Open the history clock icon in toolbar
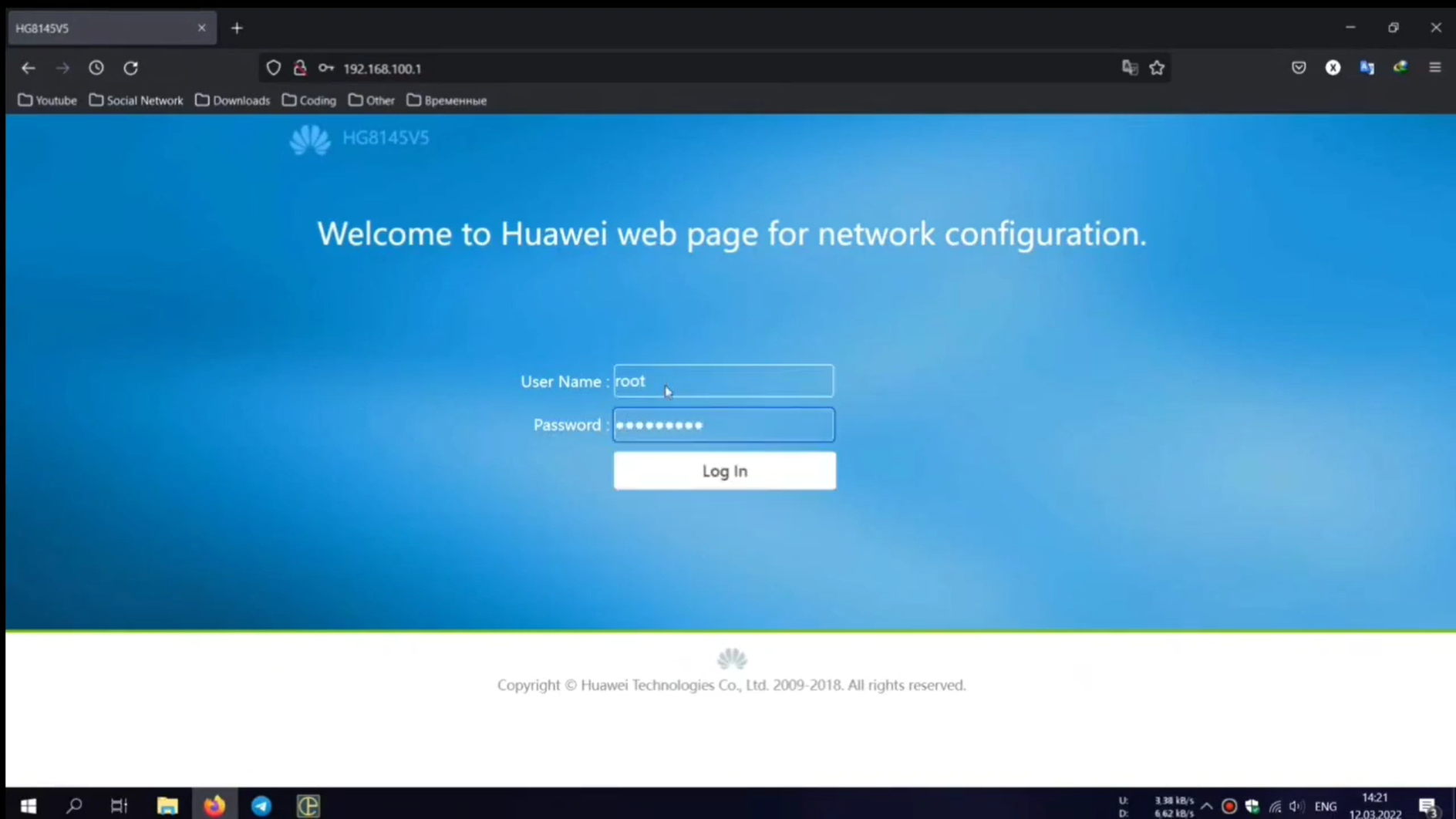The height and width of the screenshot is (819, 1456). (x=96, y=68)
